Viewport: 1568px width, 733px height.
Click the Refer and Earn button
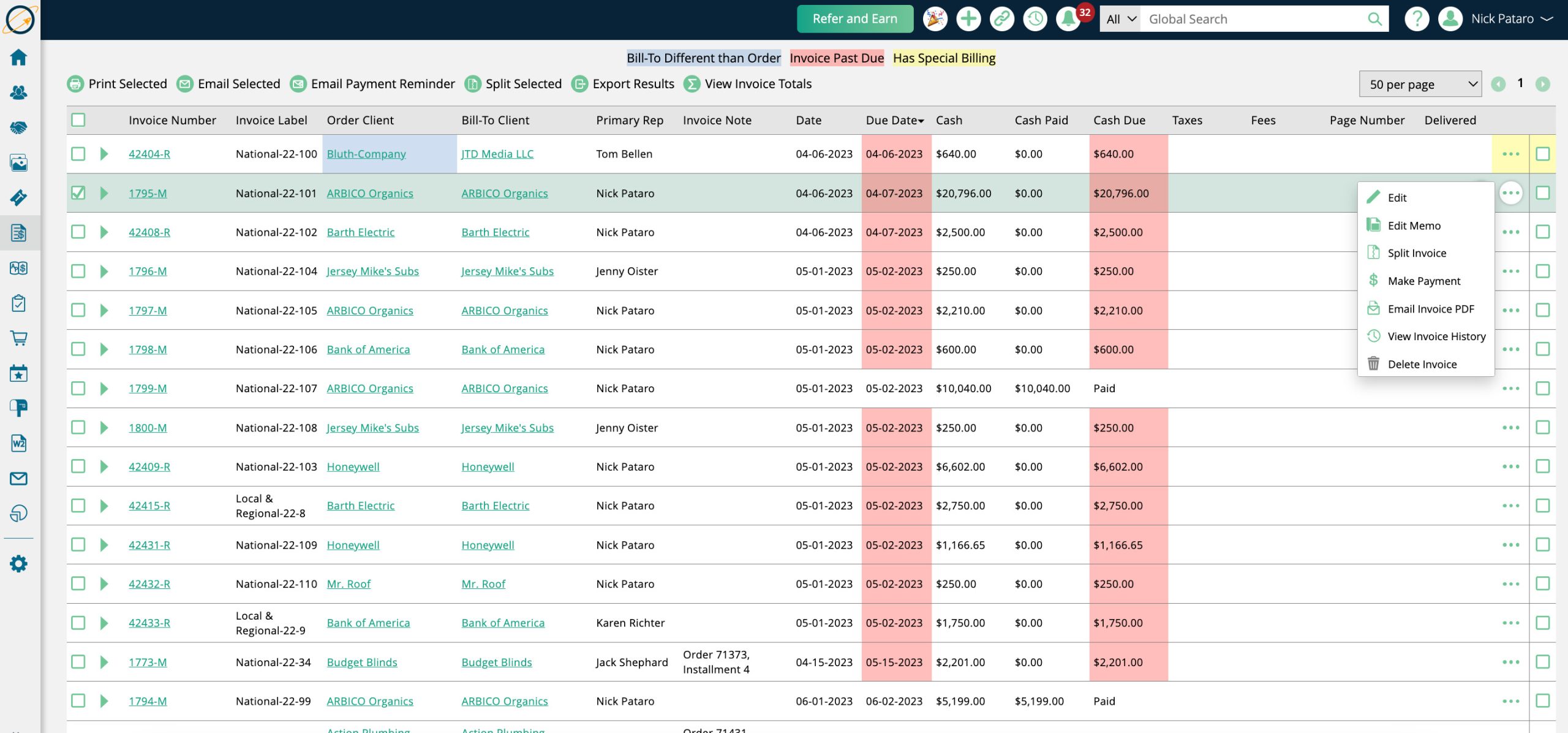pyautogui.click(x=855, y=18)
